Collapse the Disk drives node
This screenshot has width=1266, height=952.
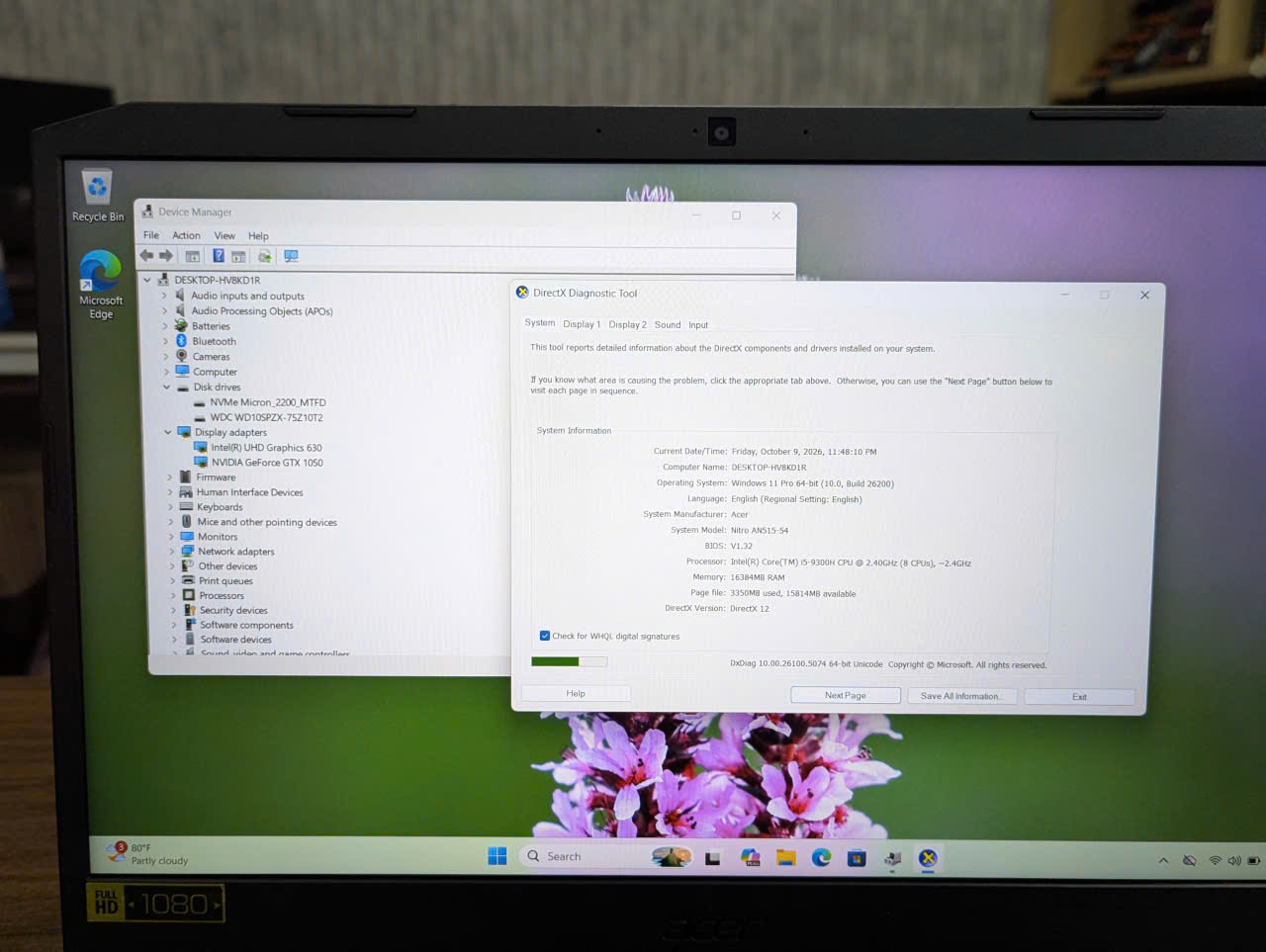pos(166,387)
